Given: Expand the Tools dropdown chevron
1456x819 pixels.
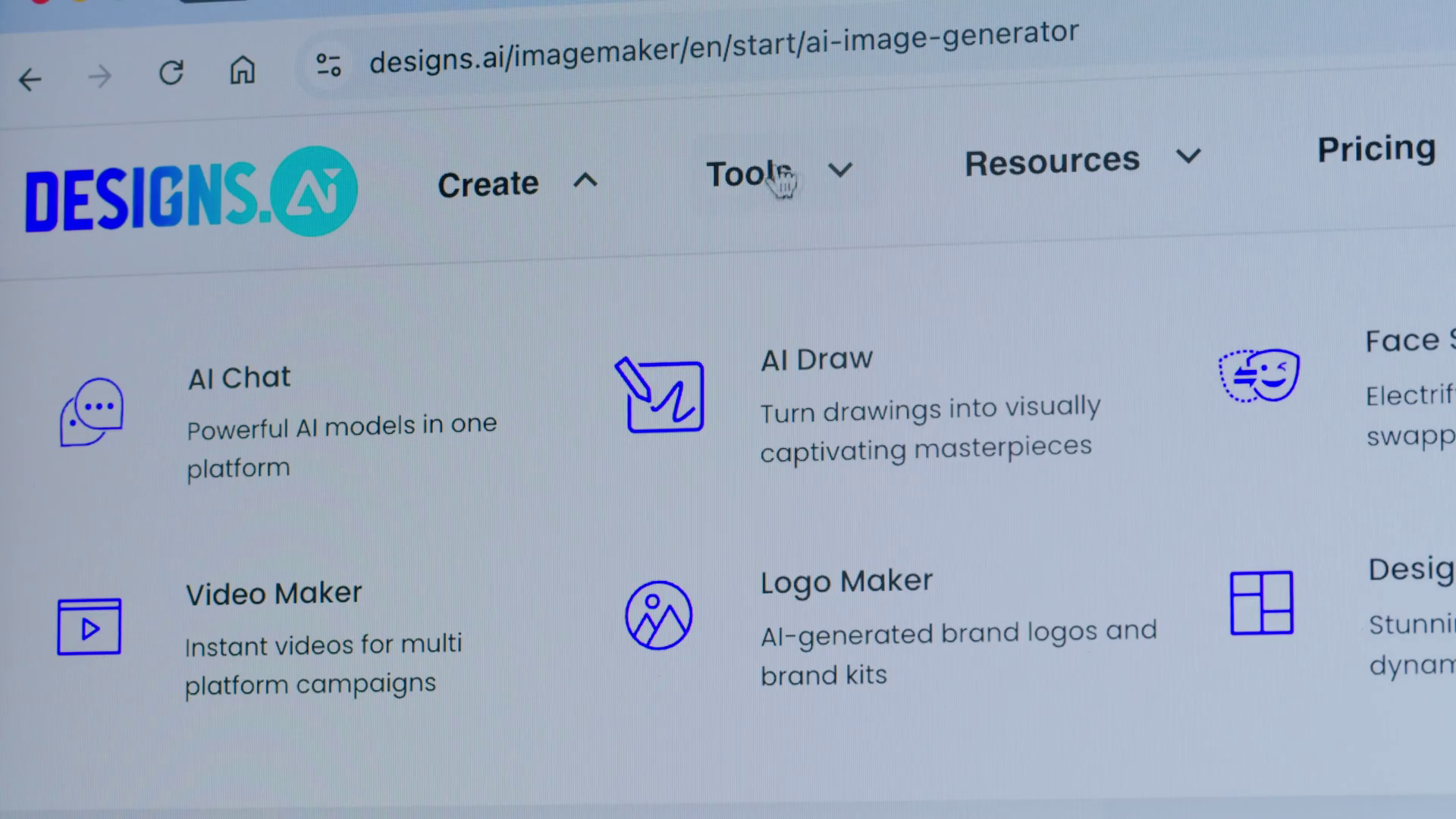Looking at the screenshot, I should 839,169.
